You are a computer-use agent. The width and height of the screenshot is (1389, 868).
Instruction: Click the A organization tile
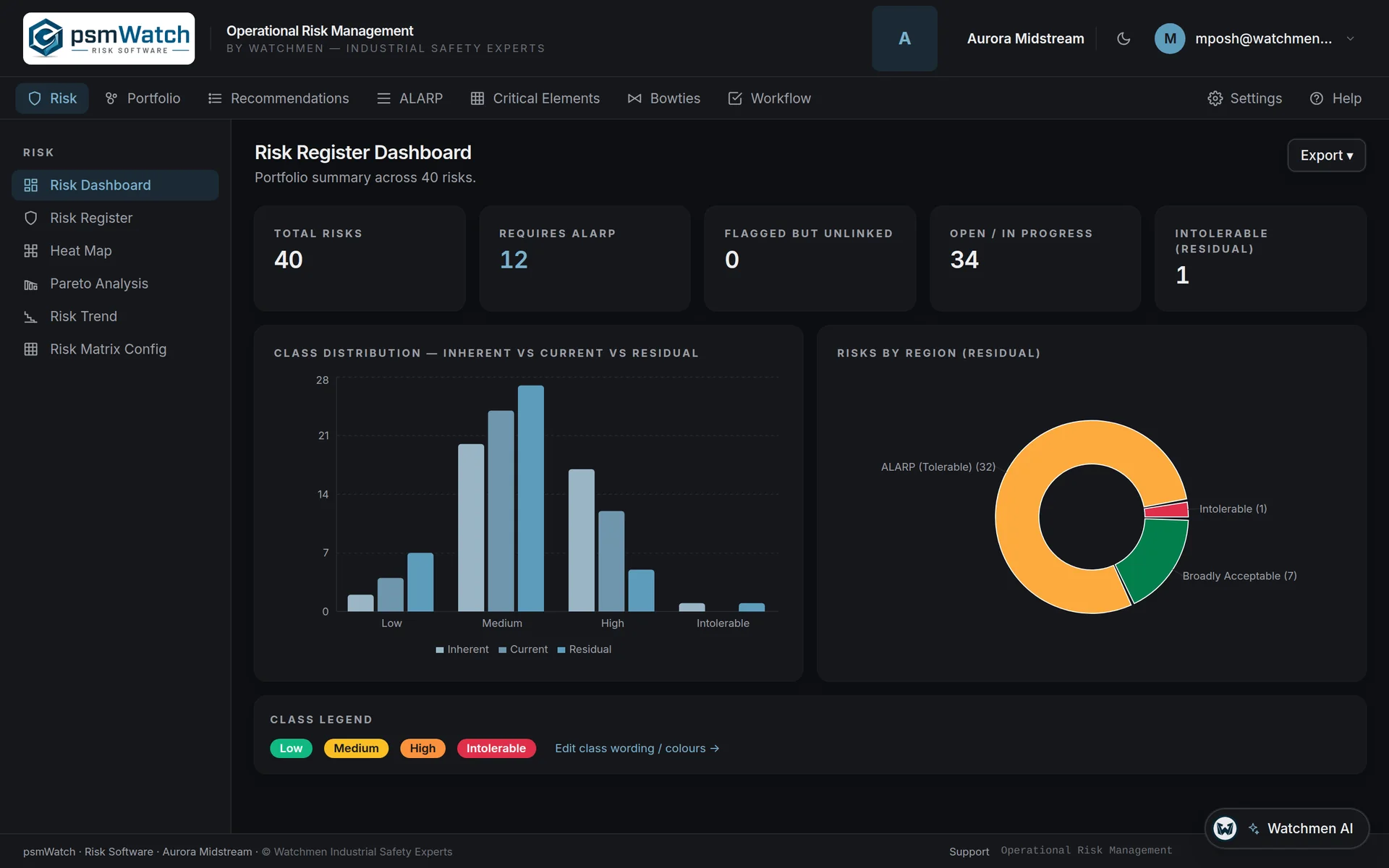click(x=904, y=38)
